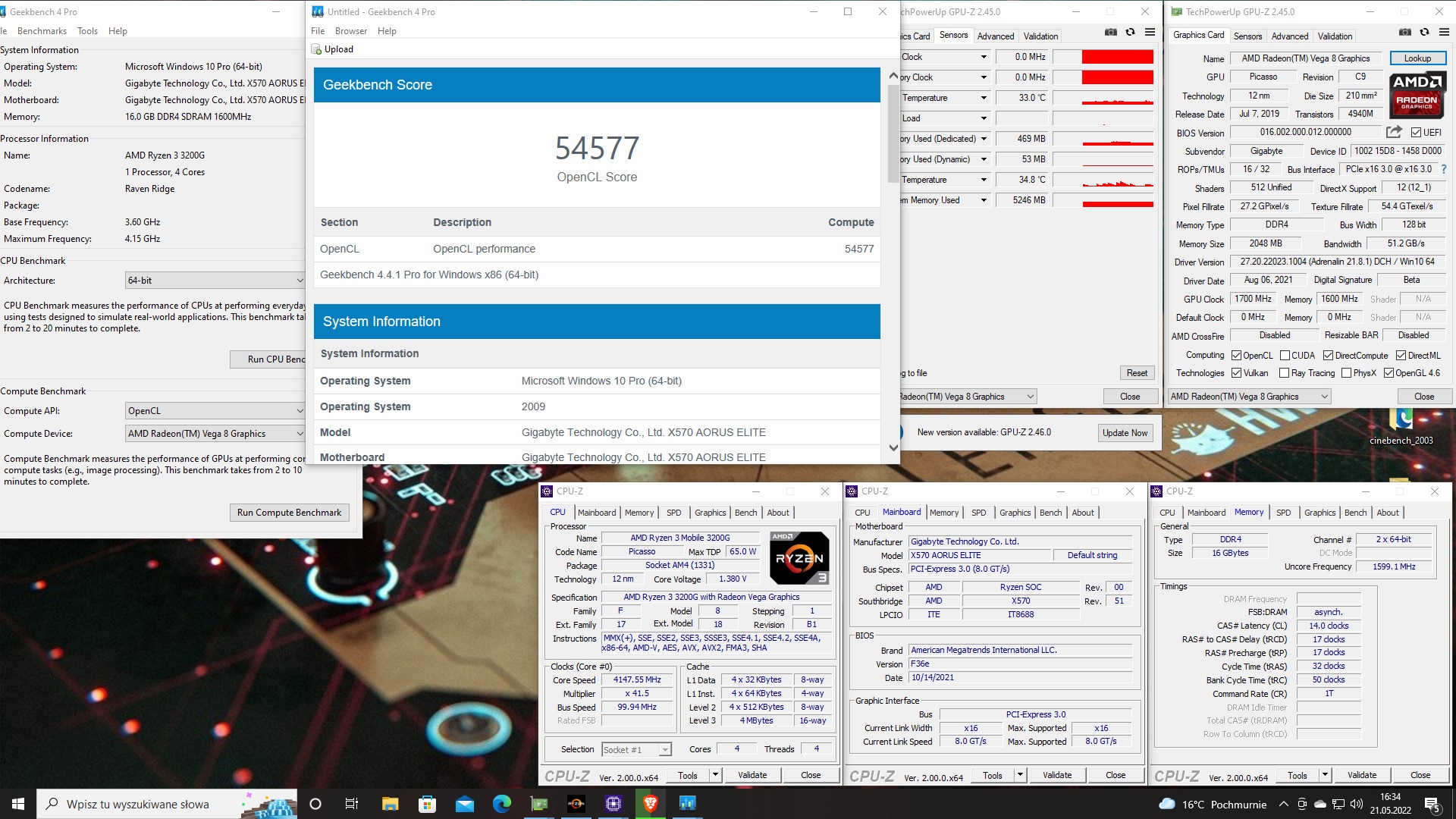Click the GPU Temperature sensor graph in GPU-Z
The height and width of the screenshot is (819, 1456).
point(1103,98)
